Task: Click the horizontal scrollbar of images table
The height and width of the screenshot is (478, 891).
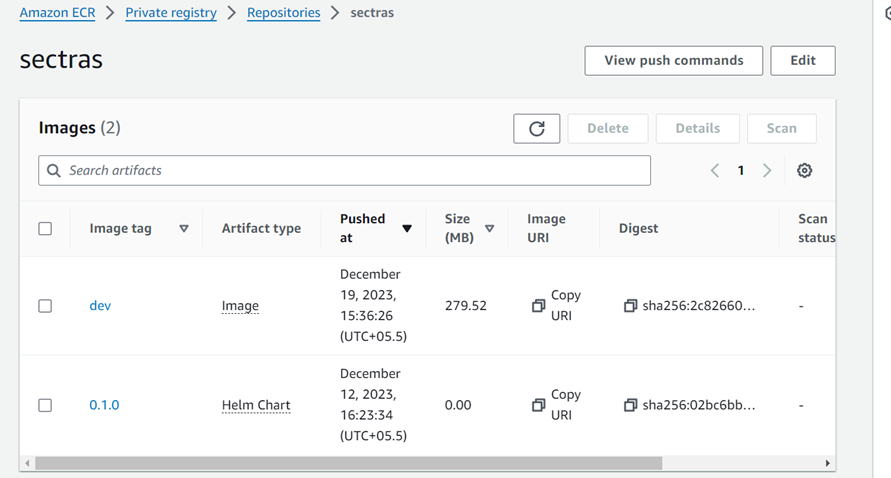Action: (348, 463)
